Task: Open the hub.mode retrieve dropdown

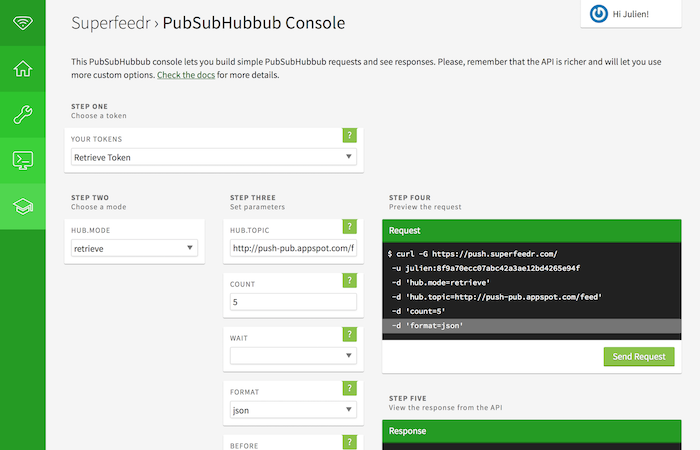Action: [x=134, y=248]
